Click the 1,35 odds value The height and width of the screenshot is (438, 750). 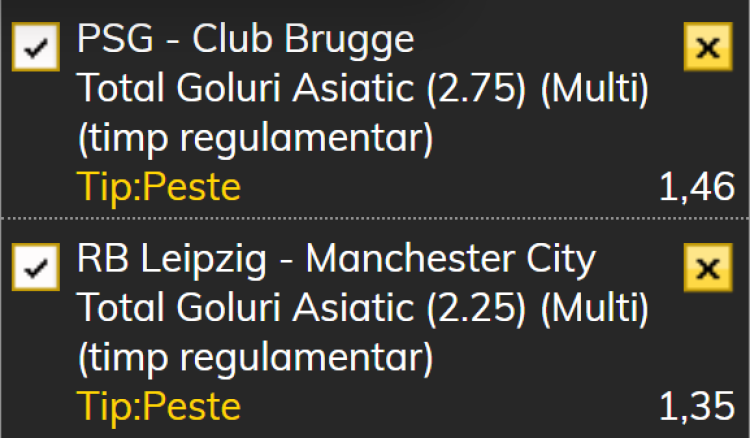pos(696,406)
